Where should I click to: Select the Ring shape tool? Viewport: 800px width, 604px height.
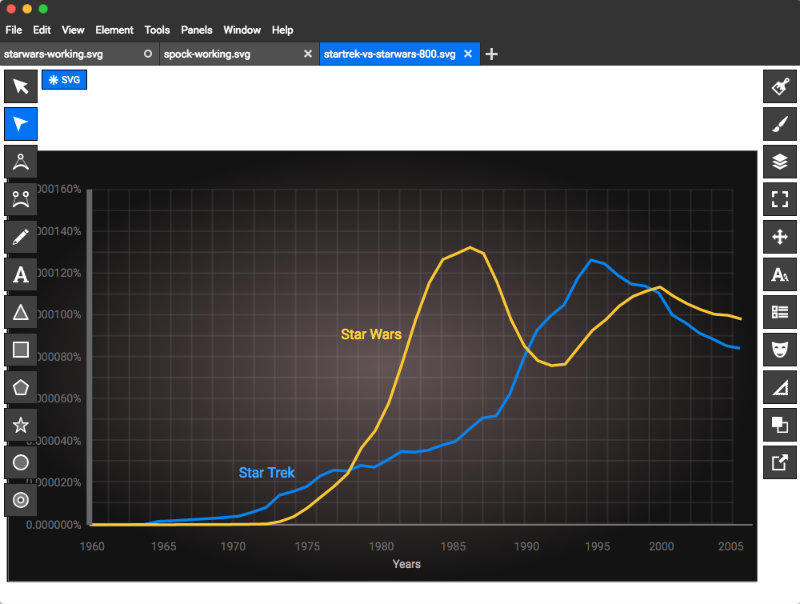pyautogui.click(x=21, y=500)
